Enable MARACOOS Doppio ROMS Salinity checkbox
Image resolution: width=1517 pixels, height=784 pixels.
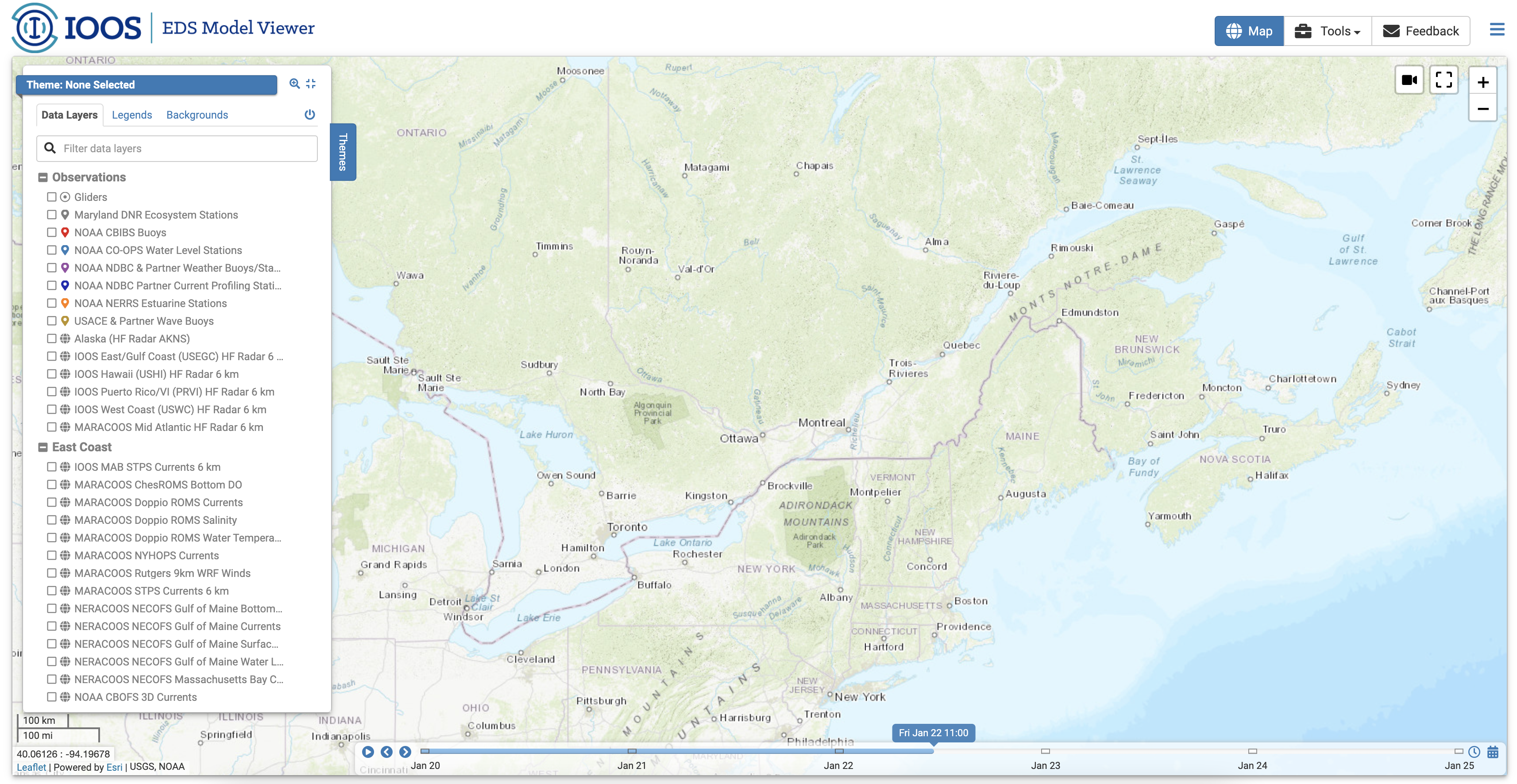52,520
